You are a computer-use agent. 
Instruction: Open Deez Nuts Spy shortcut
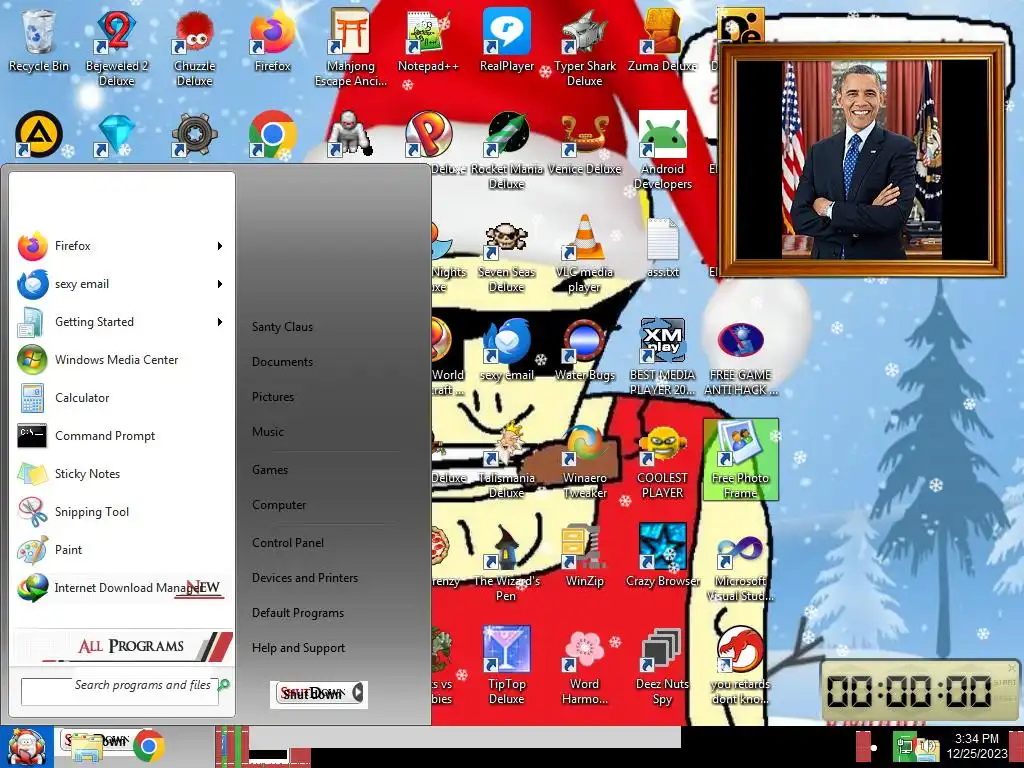pyautogui.click(x=662, y=666)
